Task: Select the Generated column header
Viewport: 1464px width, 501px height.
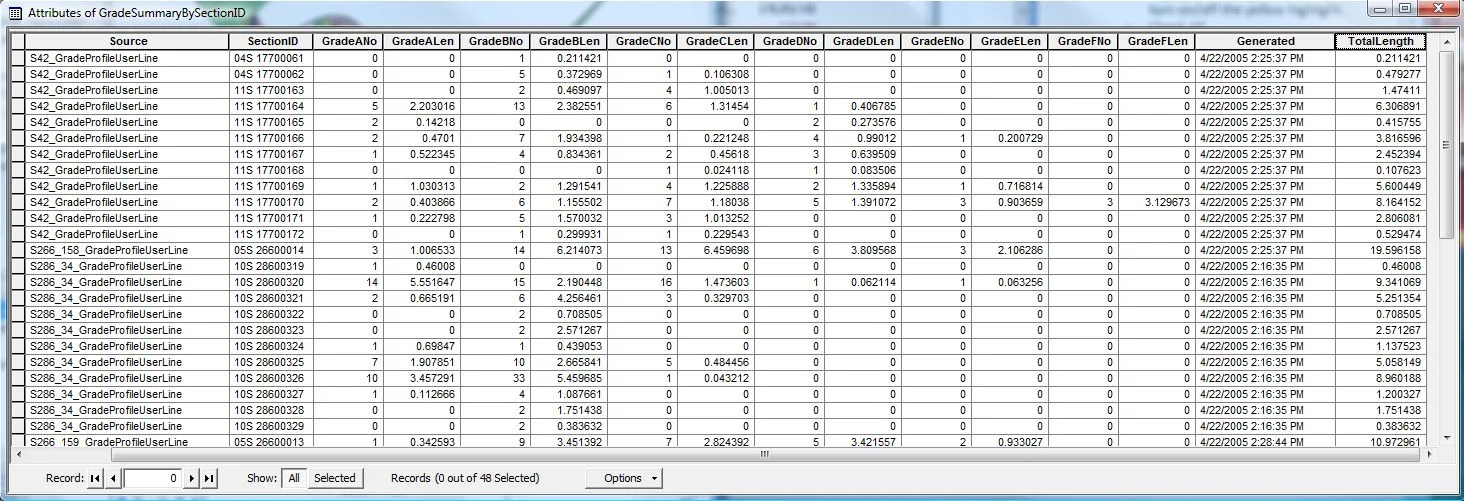Action: pos(1265,41)
